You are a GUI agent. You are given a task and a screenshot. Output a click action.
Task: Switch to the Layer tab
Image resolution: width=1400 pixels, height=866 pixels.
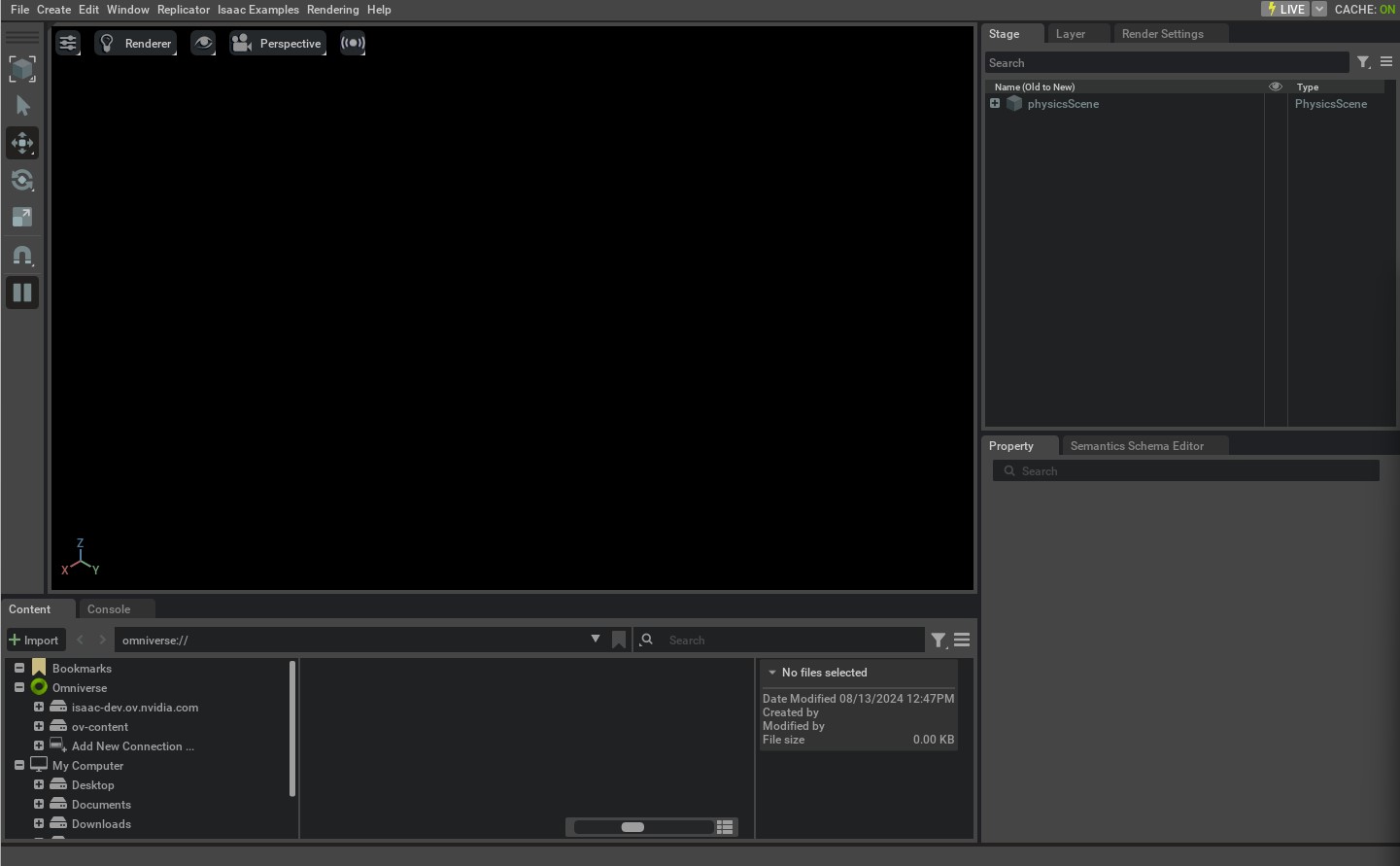1071,33
